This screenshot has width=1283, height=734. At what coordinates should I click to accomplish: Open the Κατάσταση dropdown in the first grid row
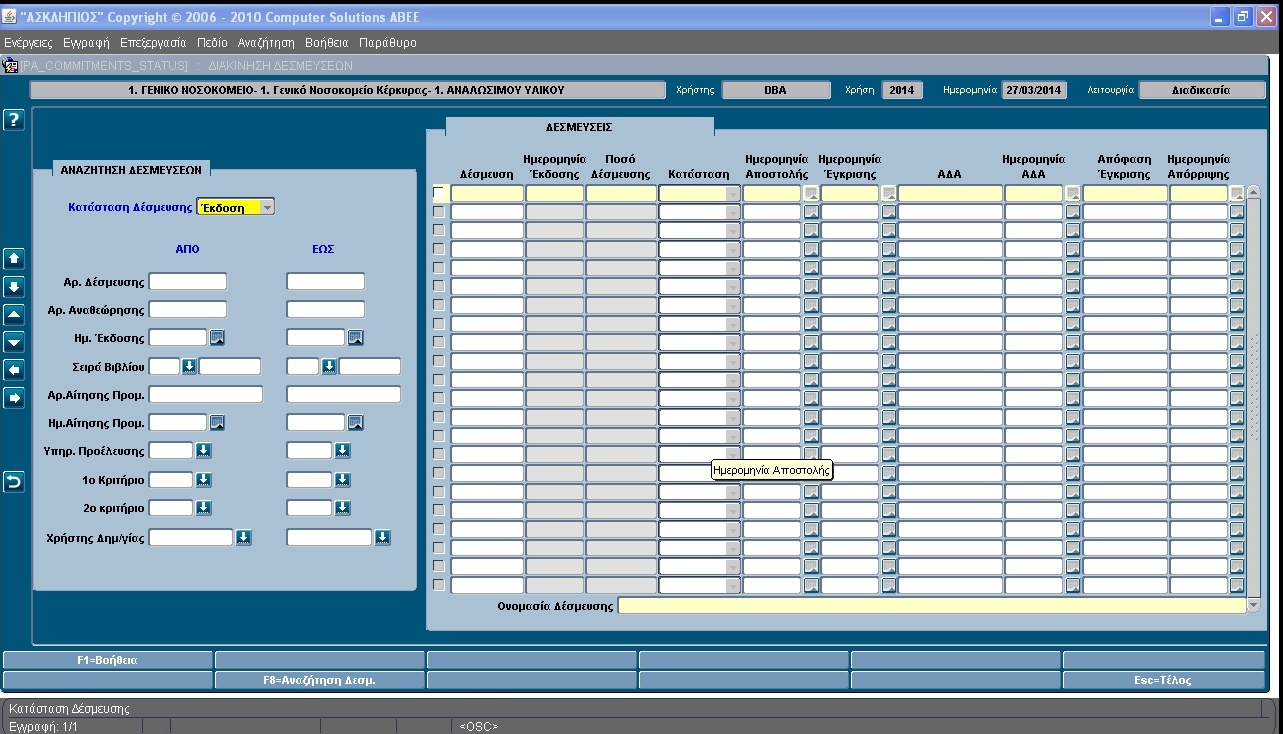click(733, 193)
